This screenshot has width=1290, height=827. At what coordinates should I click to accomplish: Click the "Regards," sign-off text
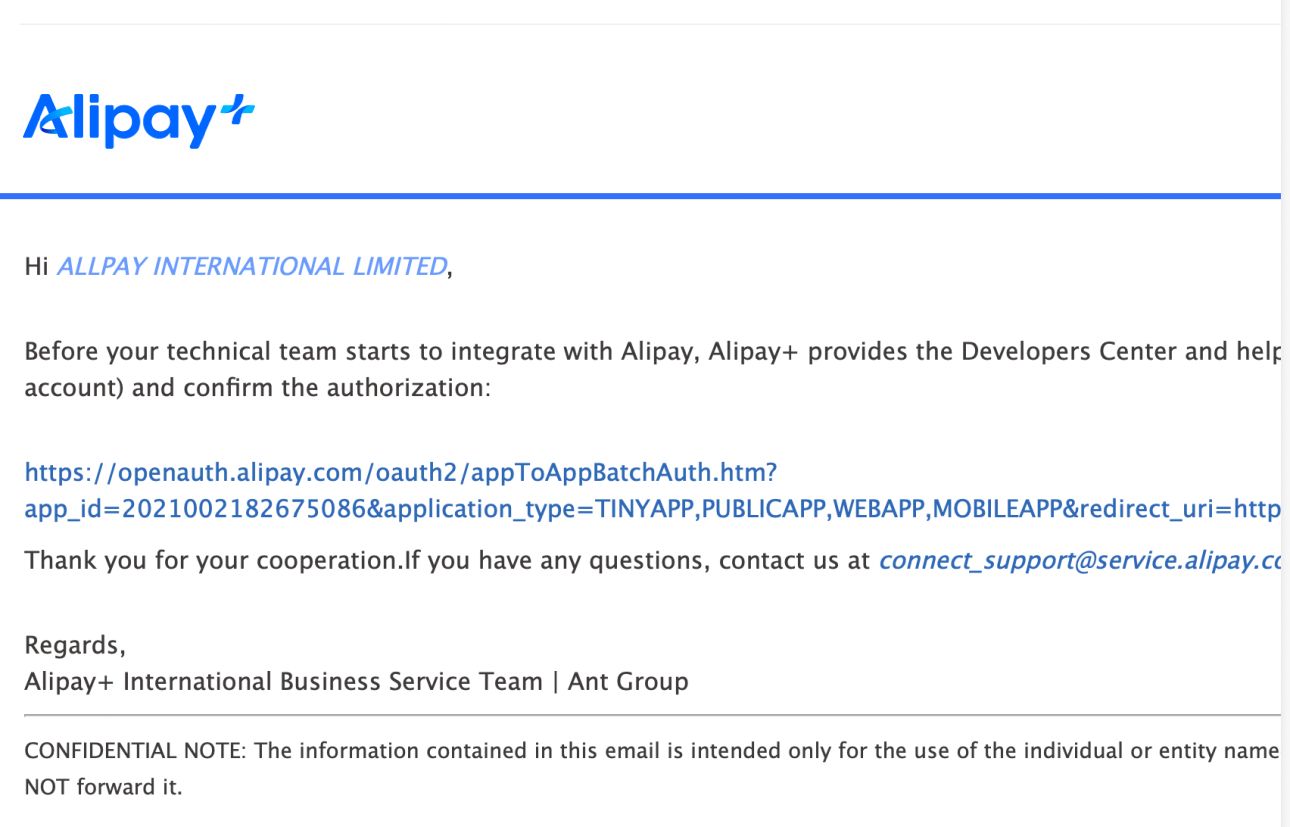point(75,645)
